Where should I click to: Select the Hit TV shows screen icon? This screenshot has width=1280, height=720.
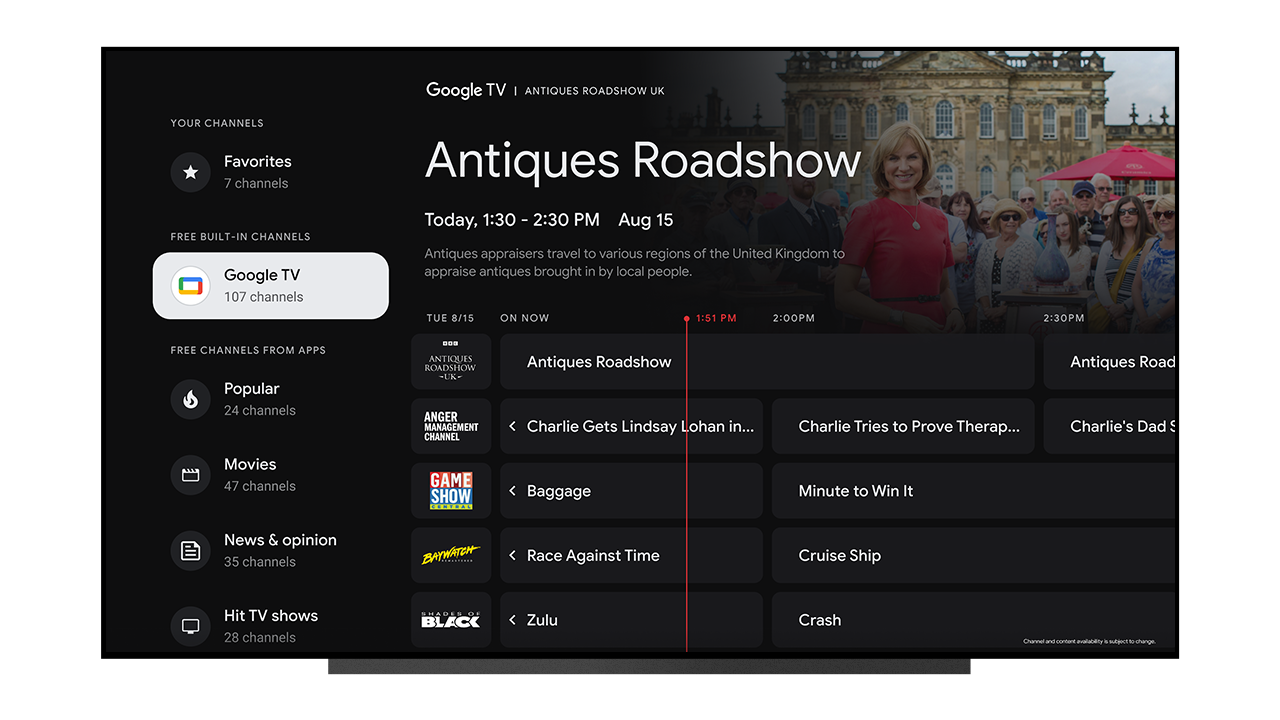click(x=190, y=626)
